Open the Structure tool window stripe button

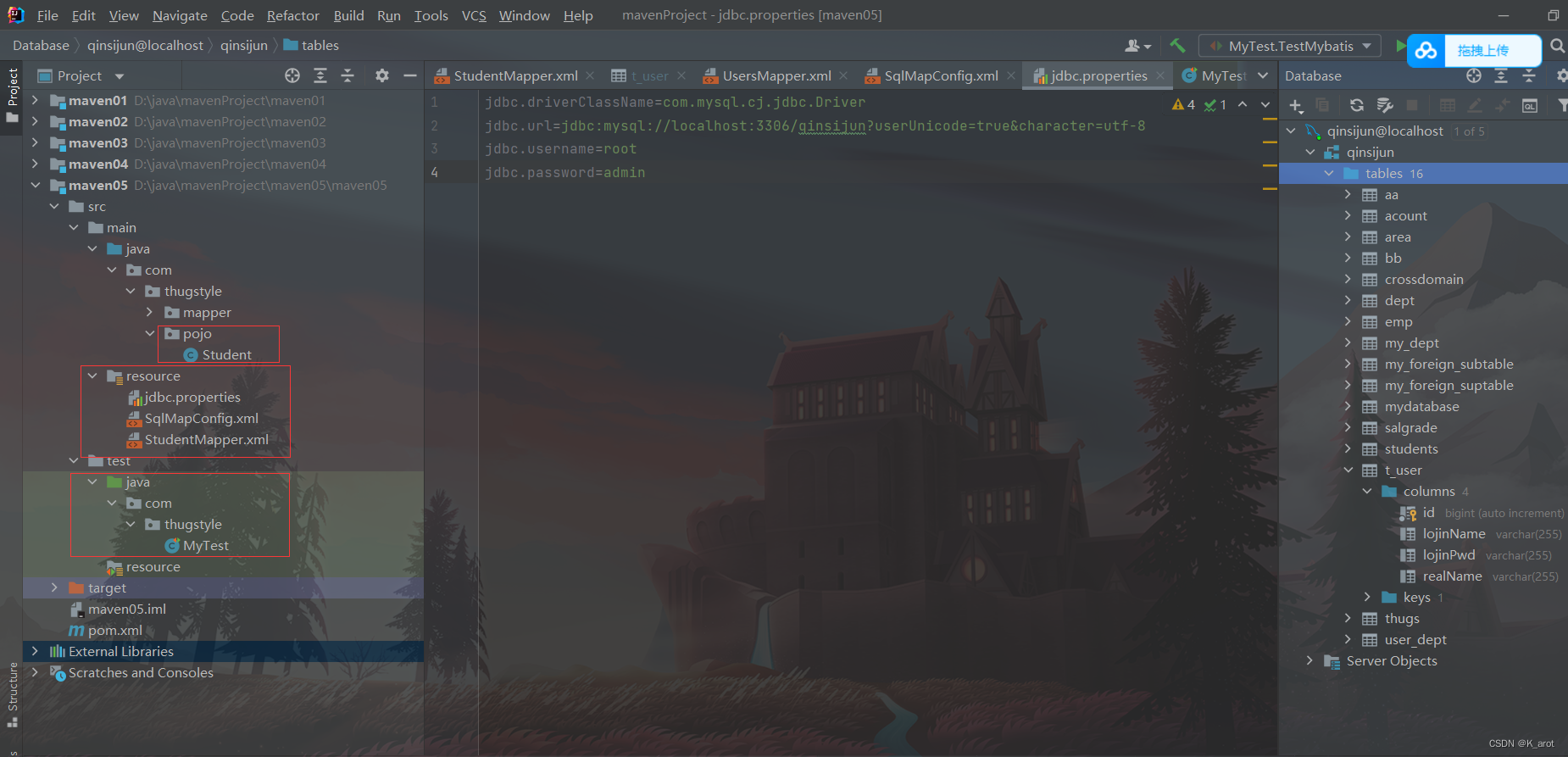coord(12,693)
